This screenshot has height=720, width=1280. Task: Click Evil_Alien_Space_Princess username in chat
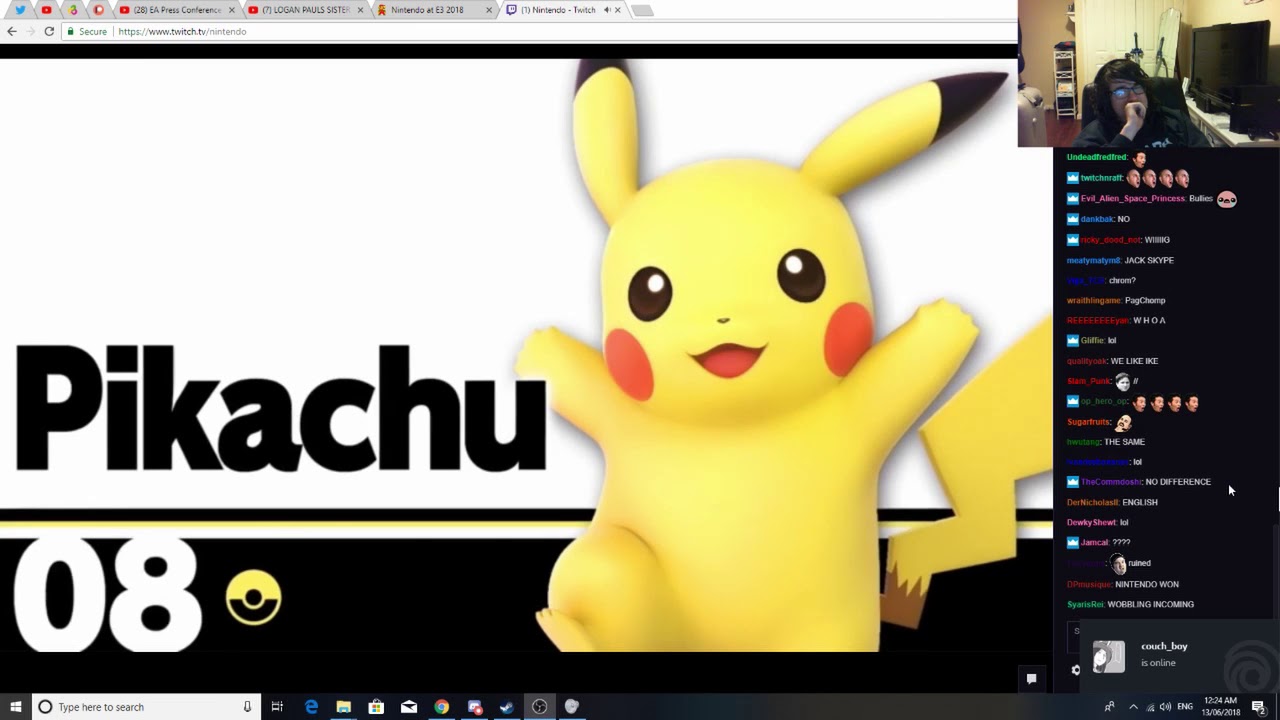[1132, 198]
